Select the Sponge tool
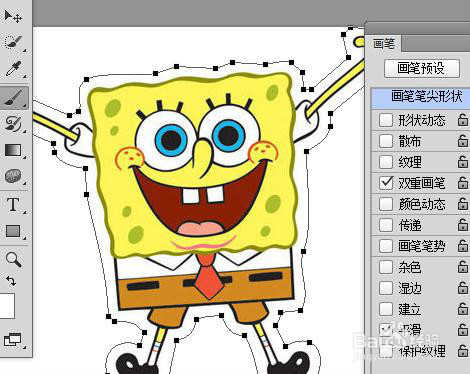The image size is (470, 374). (13, 176)
